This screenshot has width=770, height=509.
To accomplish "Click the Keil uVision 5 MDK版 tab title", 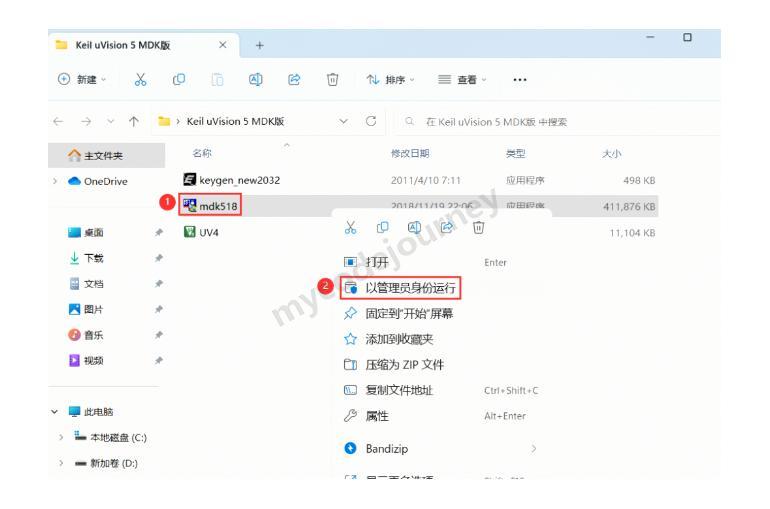I will [123, 45].
